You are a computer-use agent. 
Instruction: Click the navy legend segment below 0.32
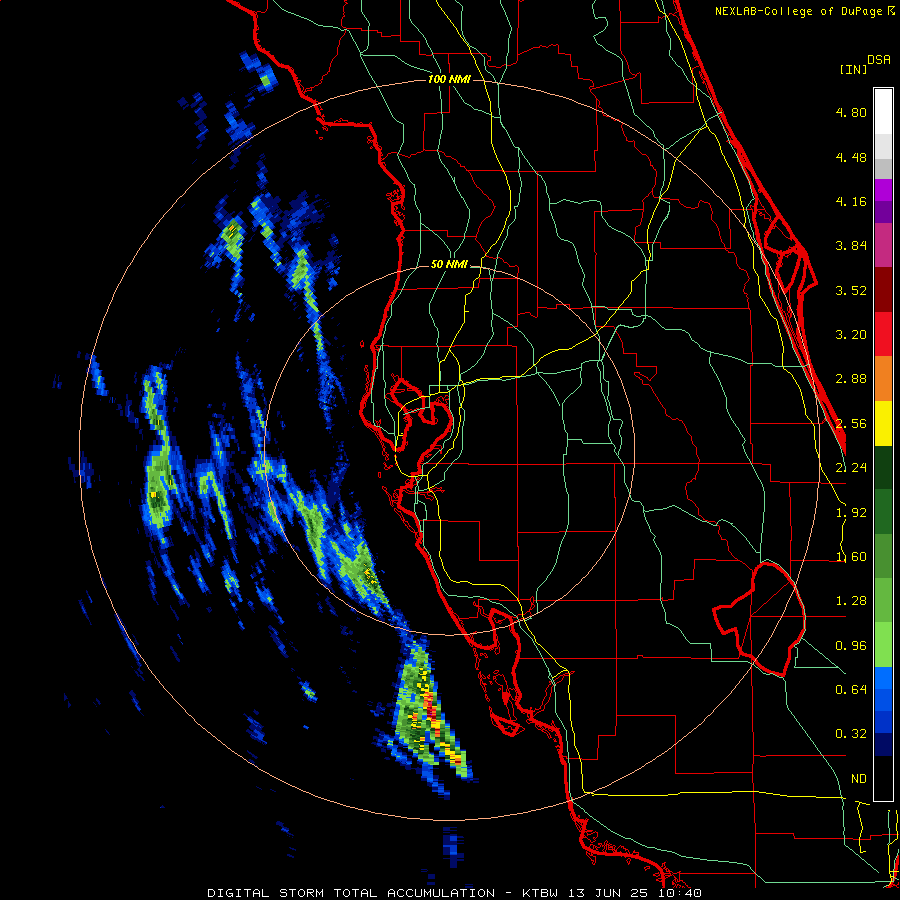pos(883,744)
